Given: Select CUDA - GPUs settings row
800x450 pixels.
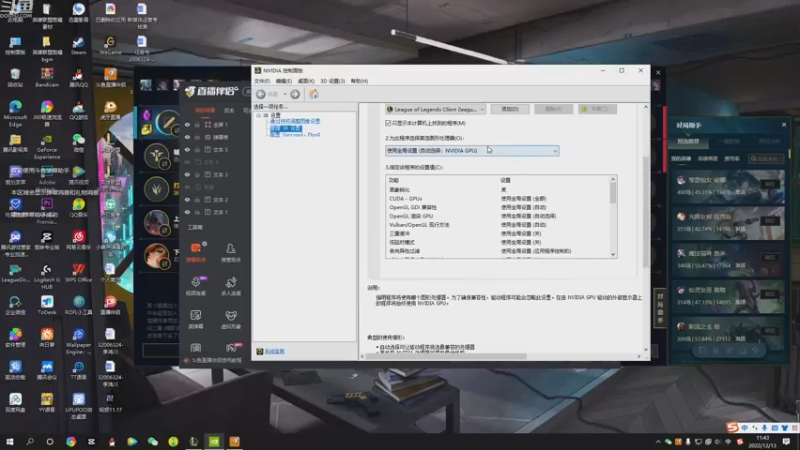Looking at the screenshot, I should point(497,198).
